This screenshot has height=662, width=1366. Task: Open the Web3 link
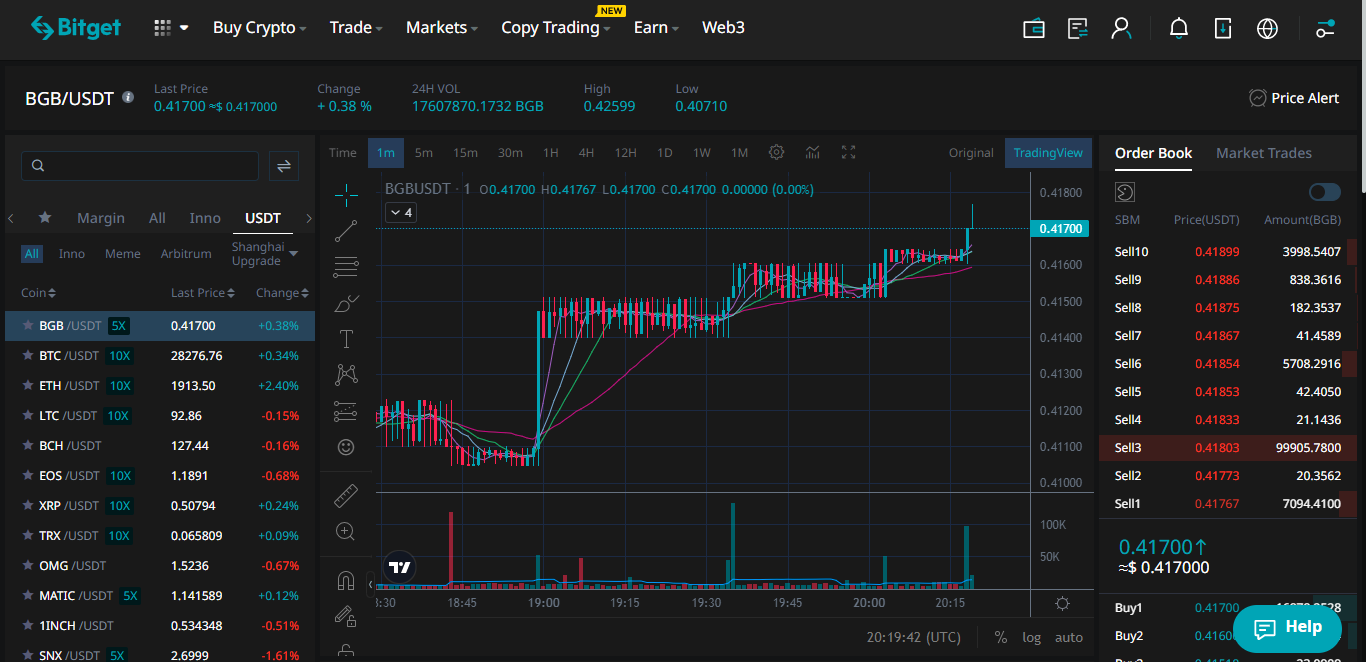723,28
